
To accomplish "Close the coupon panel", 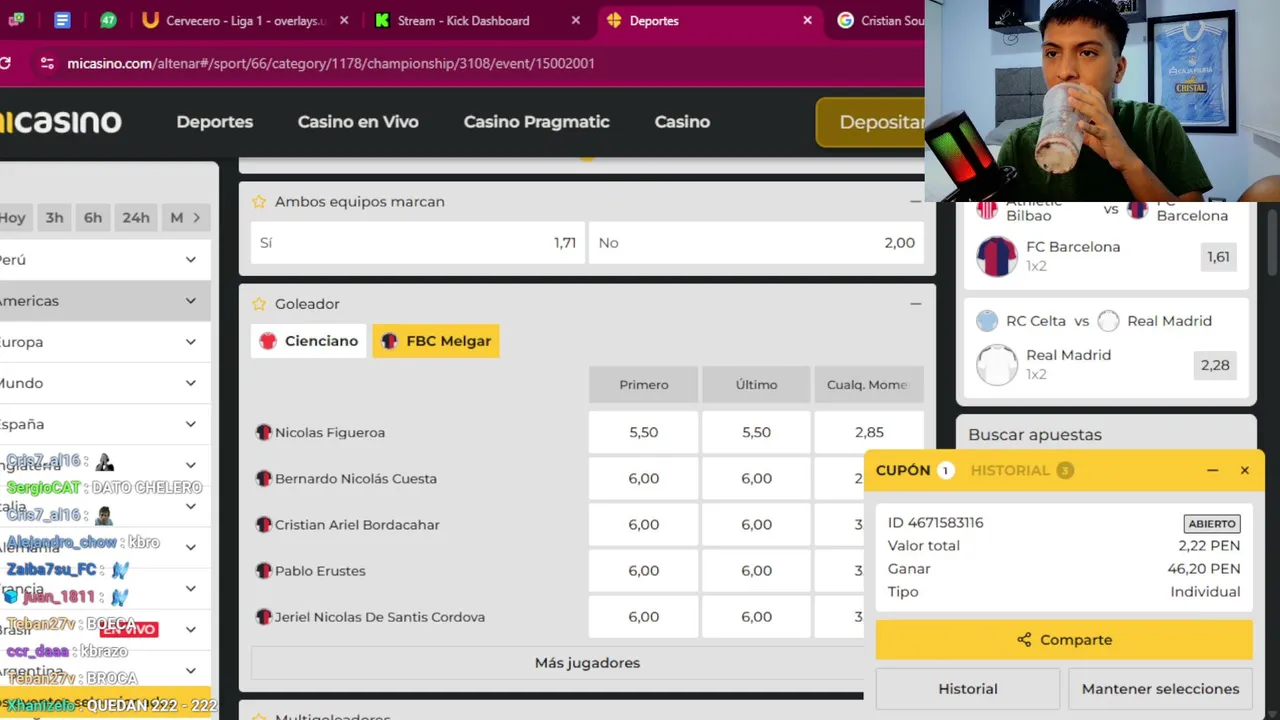I will tap(1244, 470).
